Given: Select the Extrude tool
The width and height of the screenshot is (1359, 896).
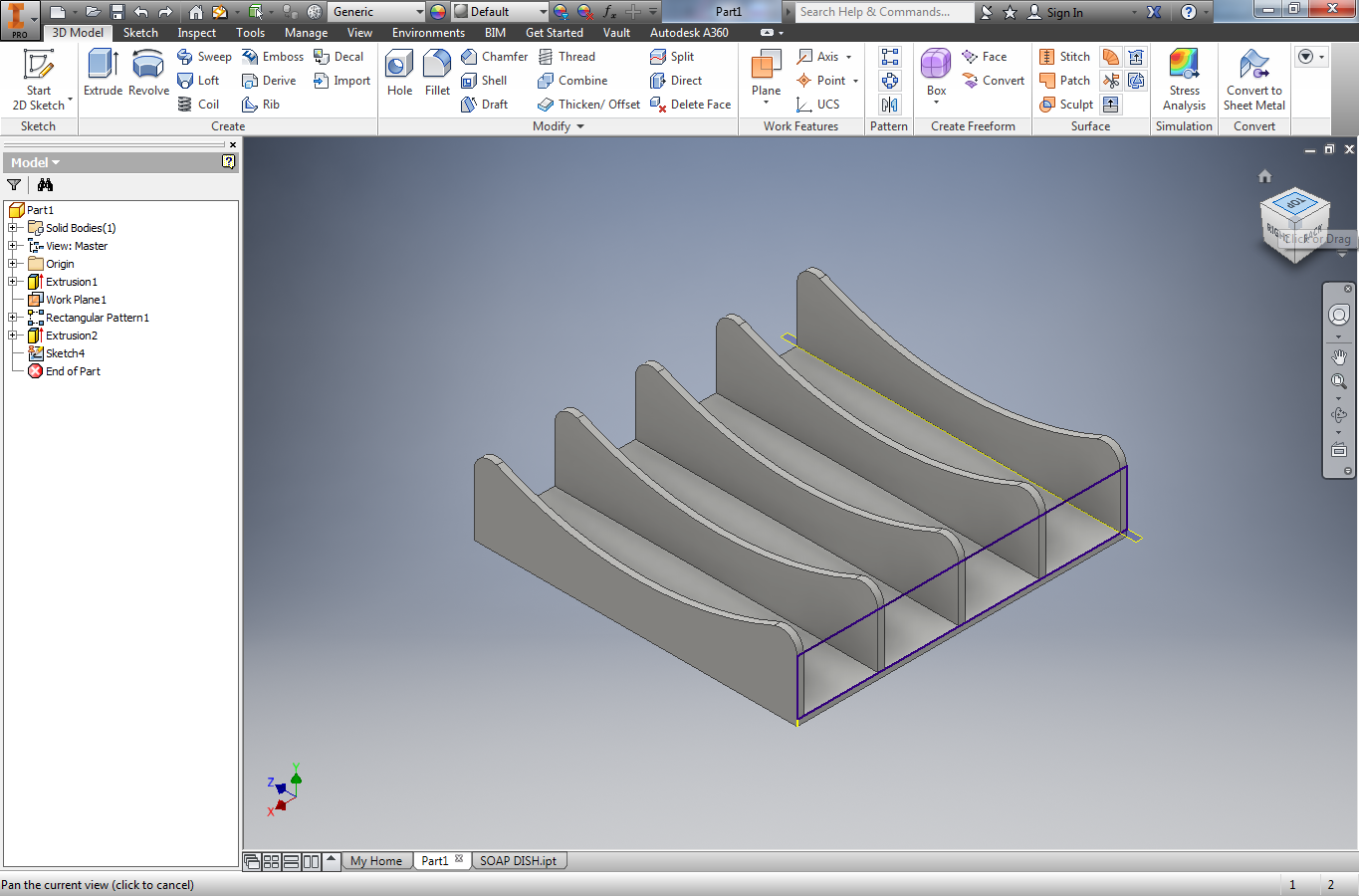Looking at the screenshot, I should pos(103,73).
